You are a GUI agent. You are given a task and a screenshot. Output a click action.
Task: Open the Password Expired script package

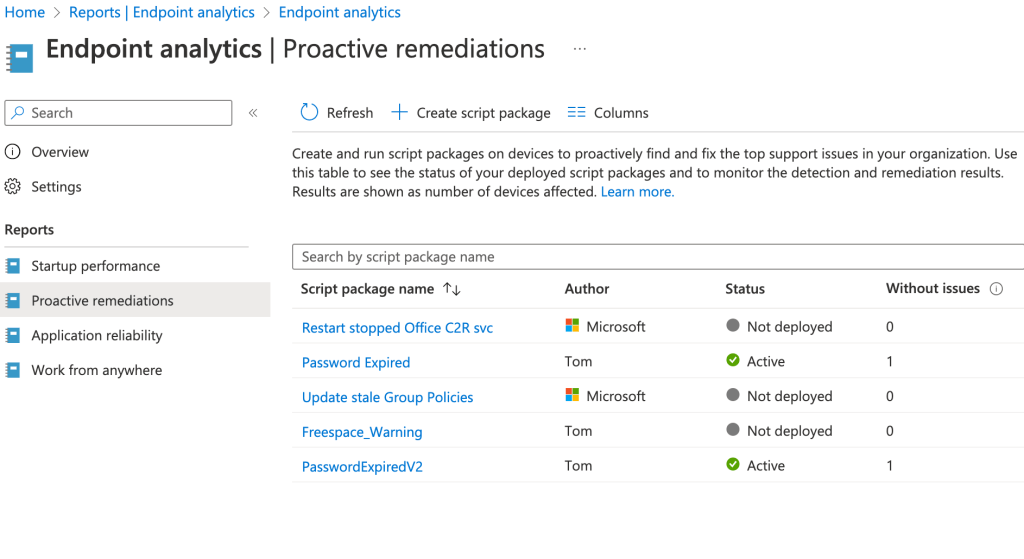(356, 362)
